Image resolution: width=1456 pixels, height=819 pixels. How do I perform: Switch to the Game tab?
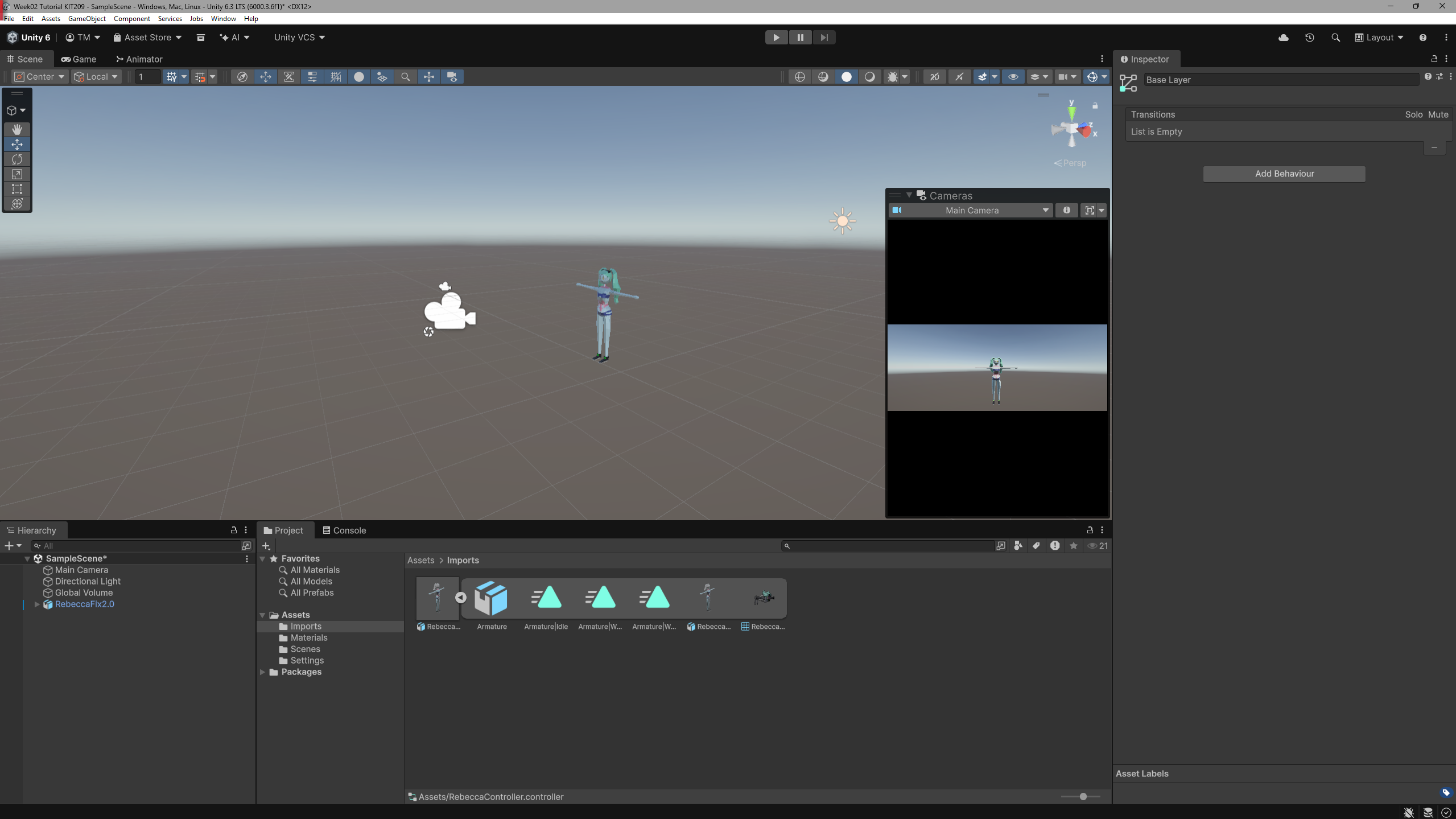tap(79, 59)
